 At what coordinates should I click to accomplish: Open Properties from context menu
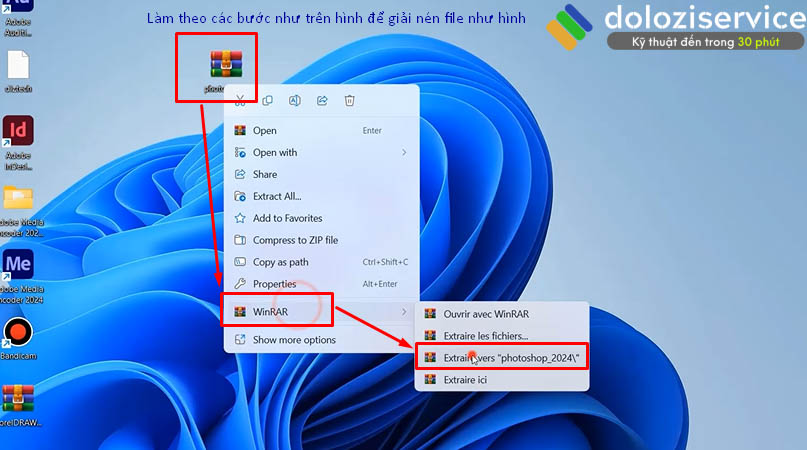[322, 284]
